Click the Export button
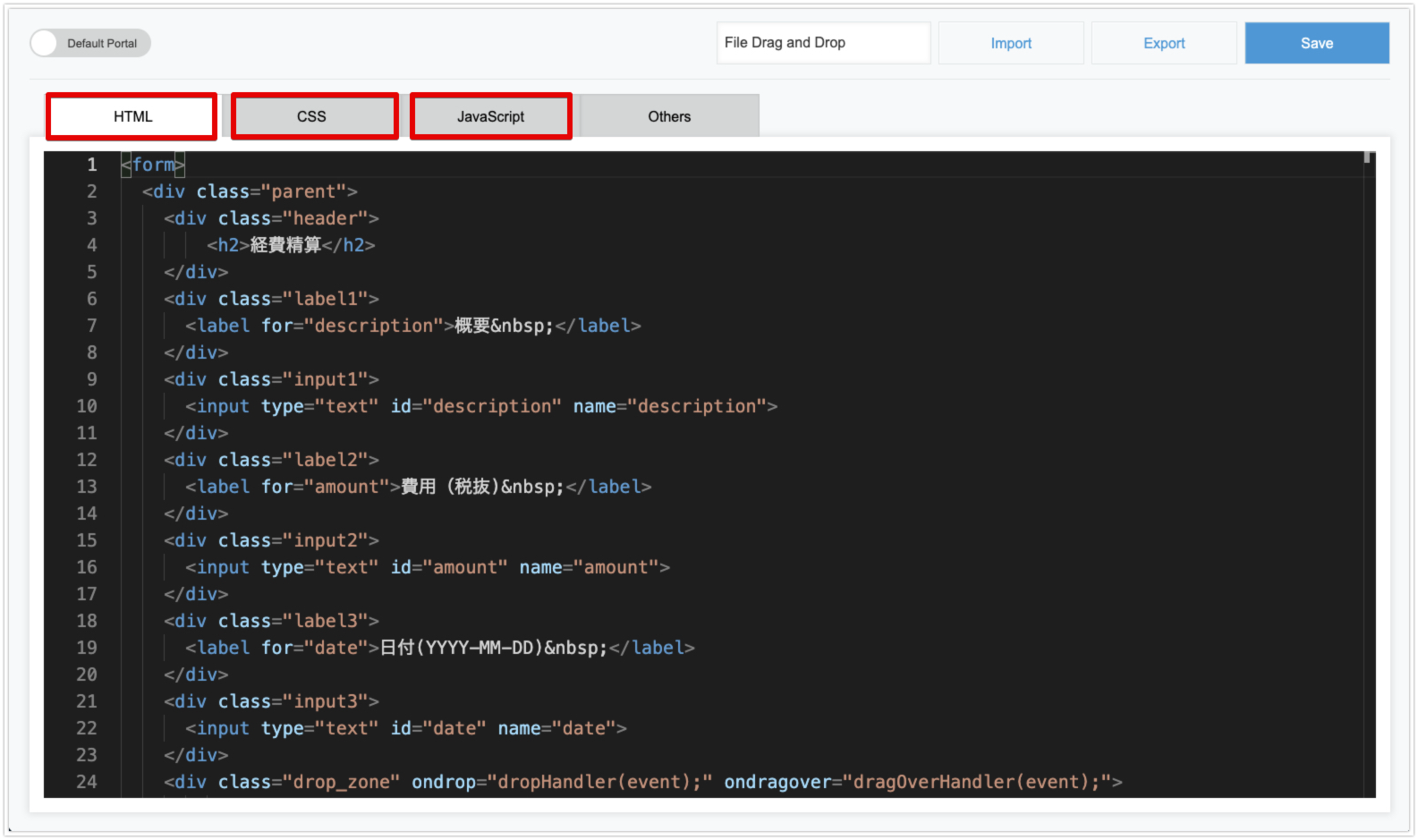Screen dimensions: 1418x840 1164,43
